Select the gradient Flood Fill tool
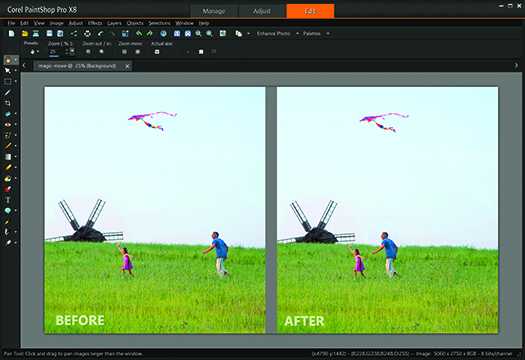This screenshot has height=360, width=525. [x=8, y=157]
